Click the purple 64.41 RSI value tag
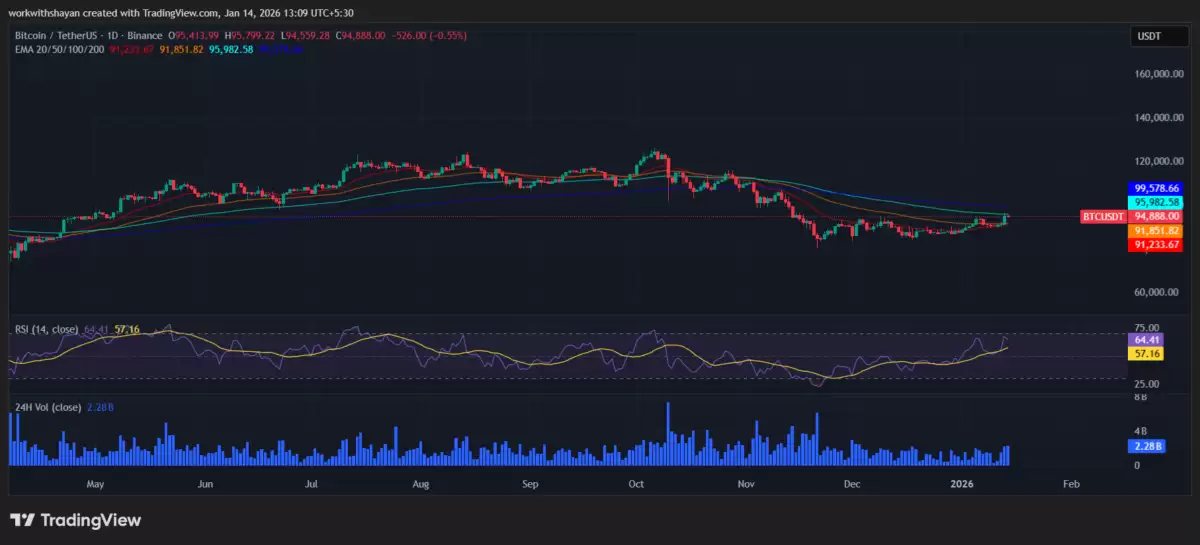 tap(1145, 340)
